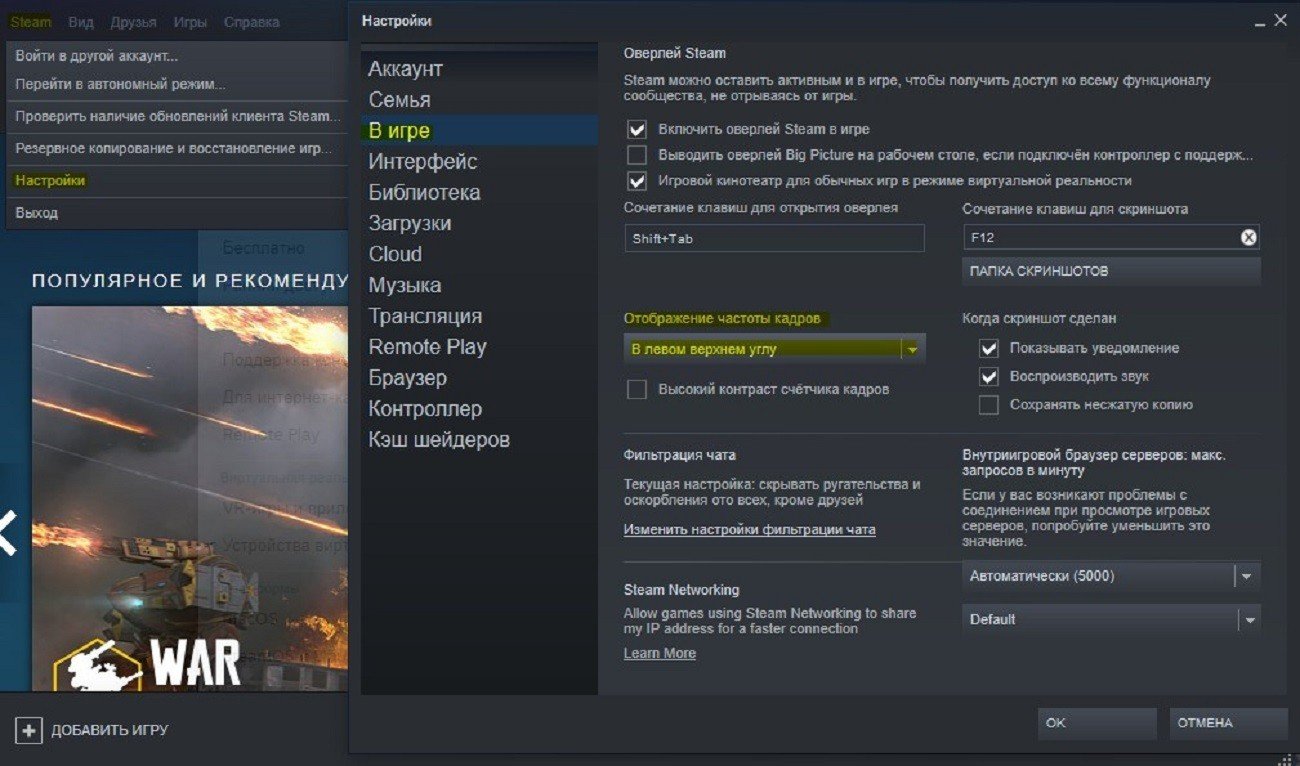Uncheck Воспроизводить звук checkbox
1300x766 pixels.
(989, 377)
